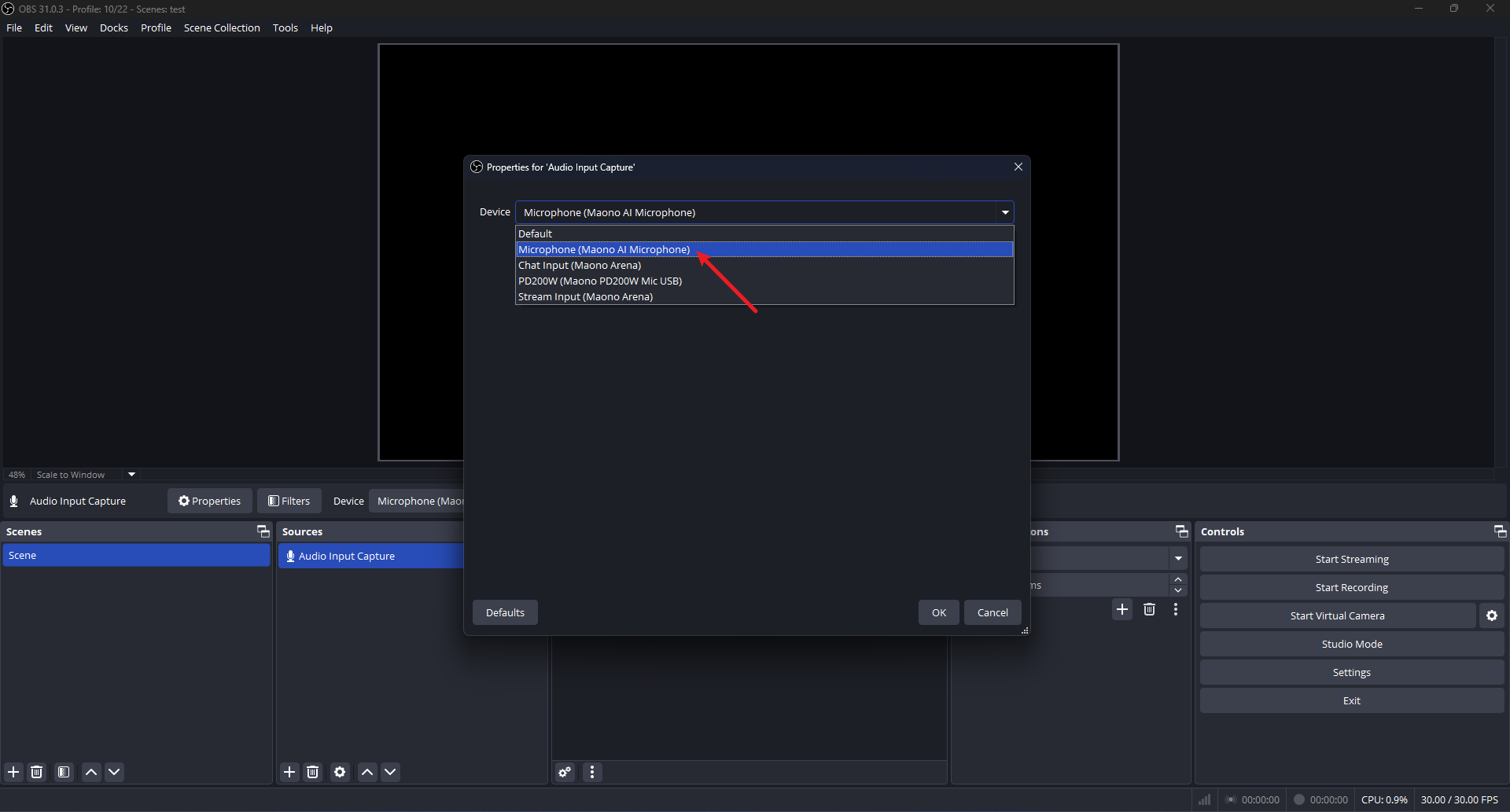This screenshot has width=1510, height=812.
Task: Open source properties gear in Sources panel
Action: [x=340, y=772]
